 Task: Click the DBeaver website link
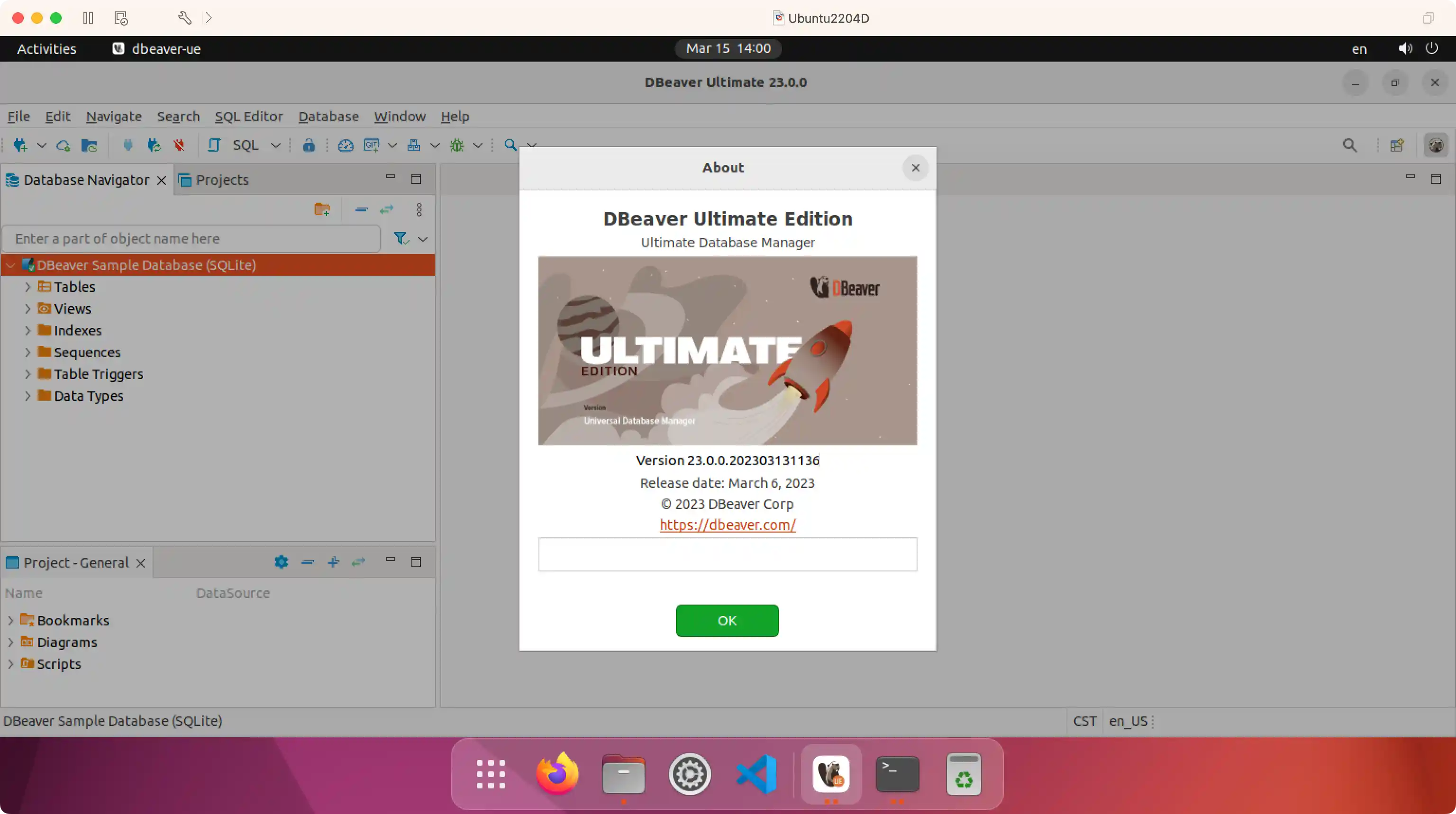pyautogui.click(x=727, y=524)
